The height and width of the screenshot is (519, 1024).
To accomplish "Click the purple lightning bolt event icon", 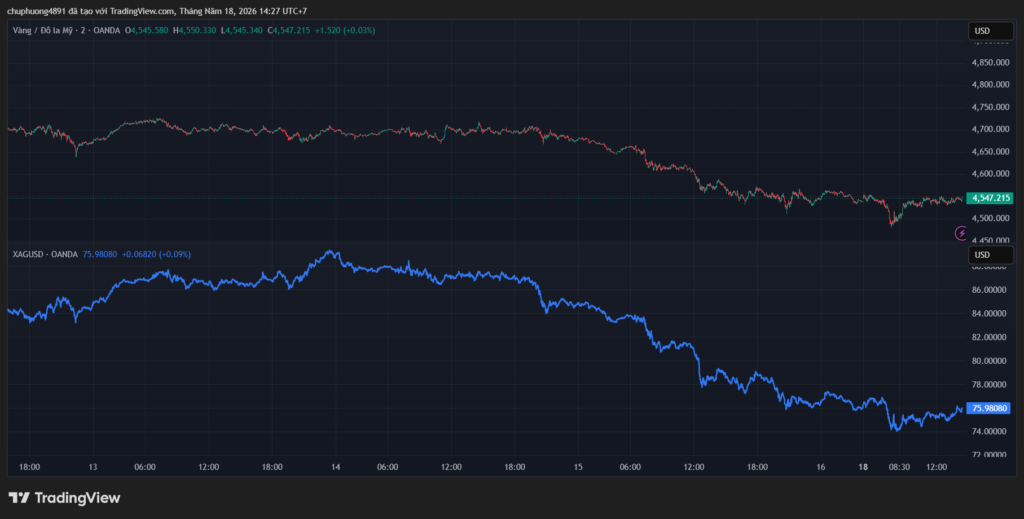I will coord(961,232).
